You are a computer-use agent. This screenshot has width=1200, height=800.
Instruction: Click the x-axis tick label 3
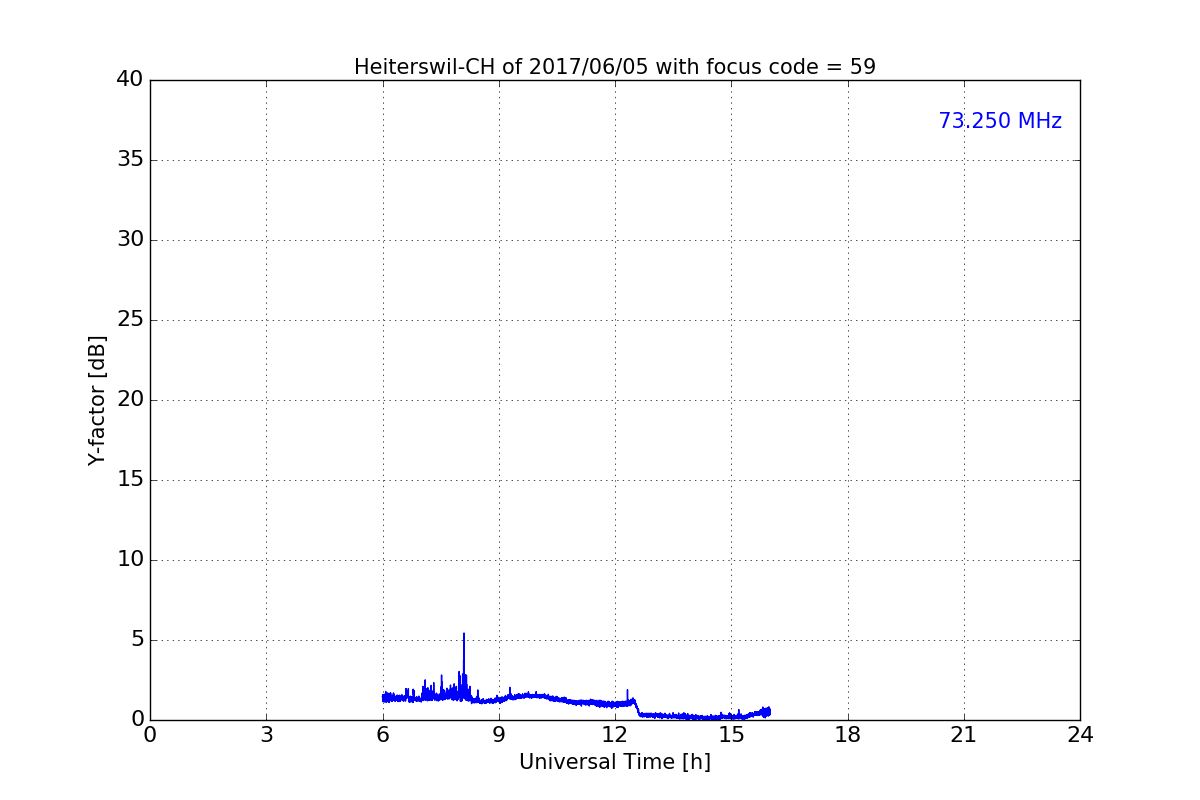pyautogui.click(x=266, y=735)
